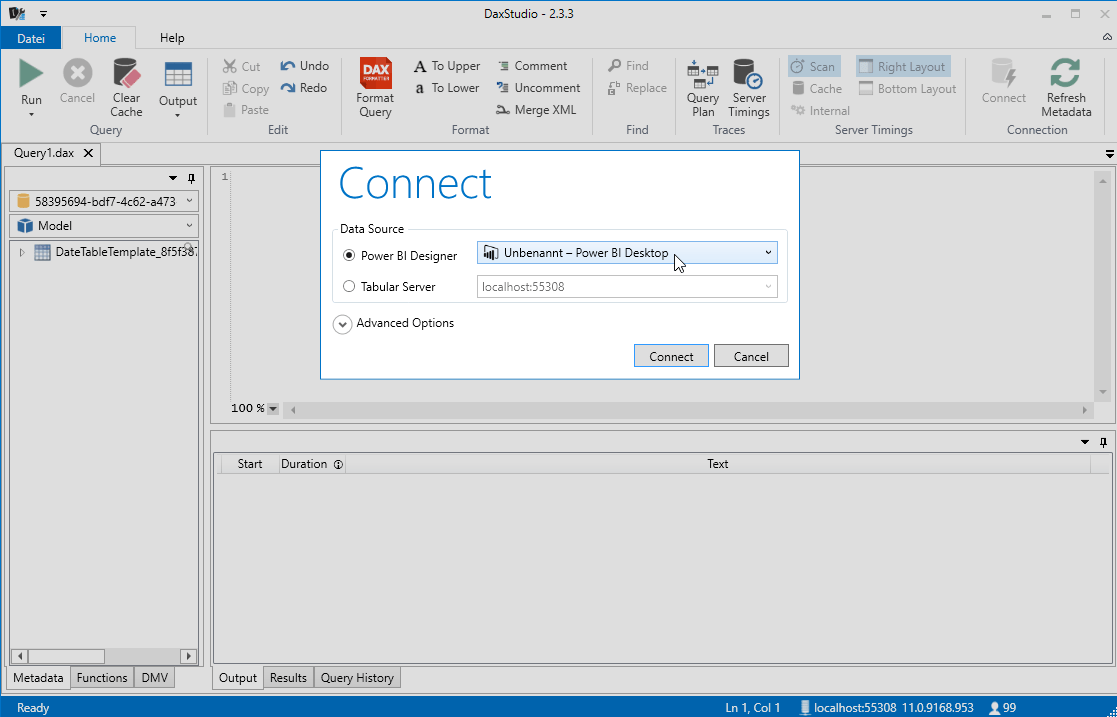Switch to the Home ribbon tab

coord(100,38)
